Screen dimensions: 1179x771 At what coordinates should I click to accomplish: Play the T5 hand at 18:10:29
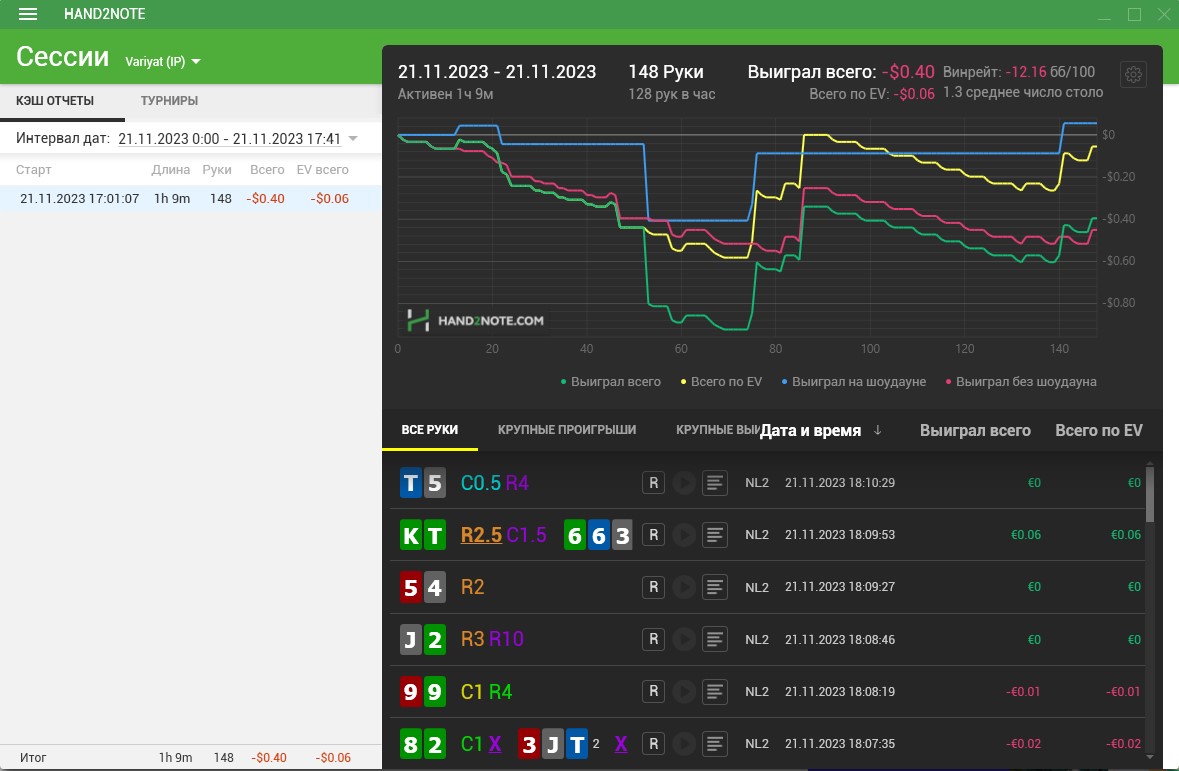(x=683, y=483)
